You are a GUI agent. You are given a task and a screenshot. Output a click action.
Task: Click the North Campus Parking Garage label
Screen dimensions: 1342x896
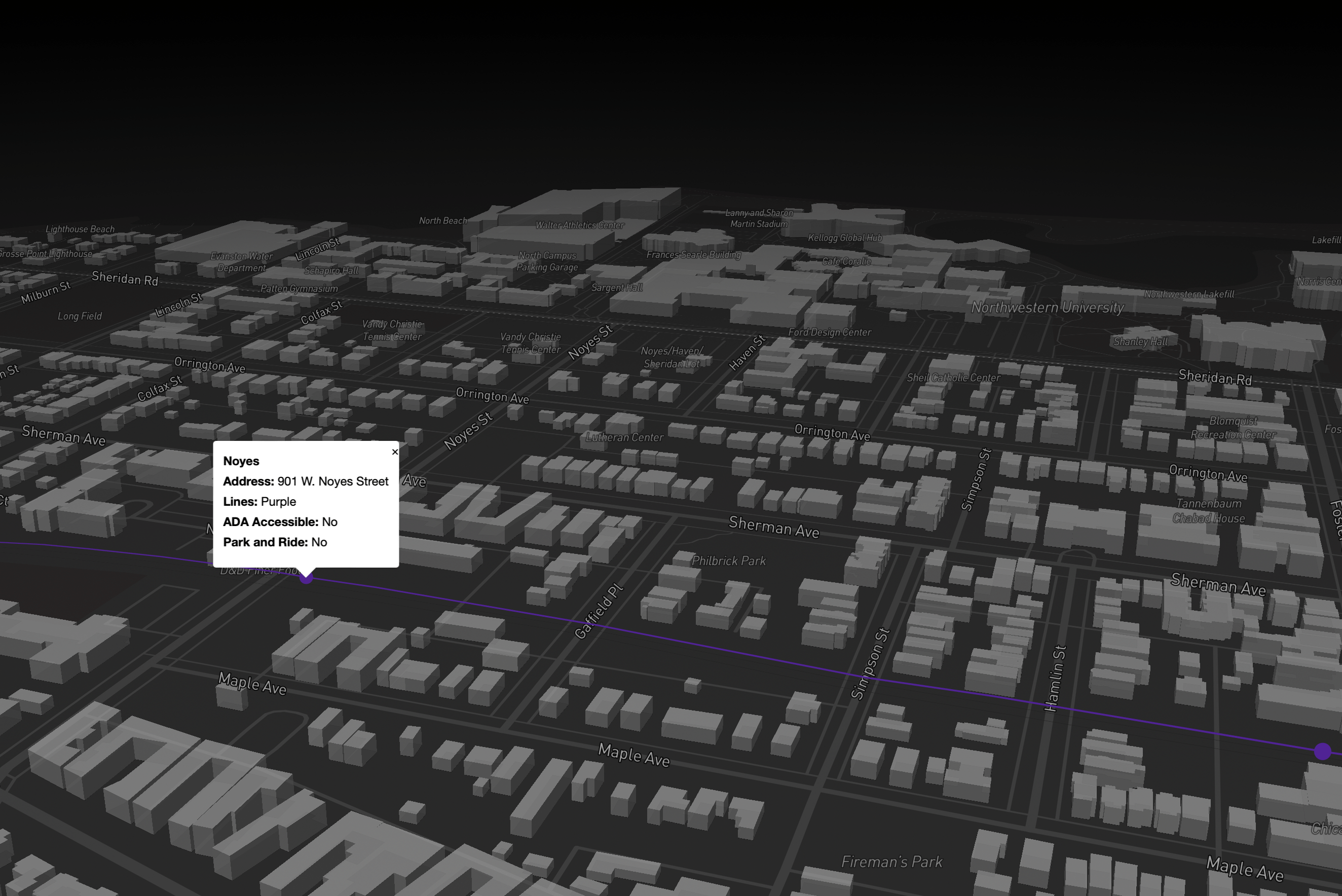tap(547, 261)
